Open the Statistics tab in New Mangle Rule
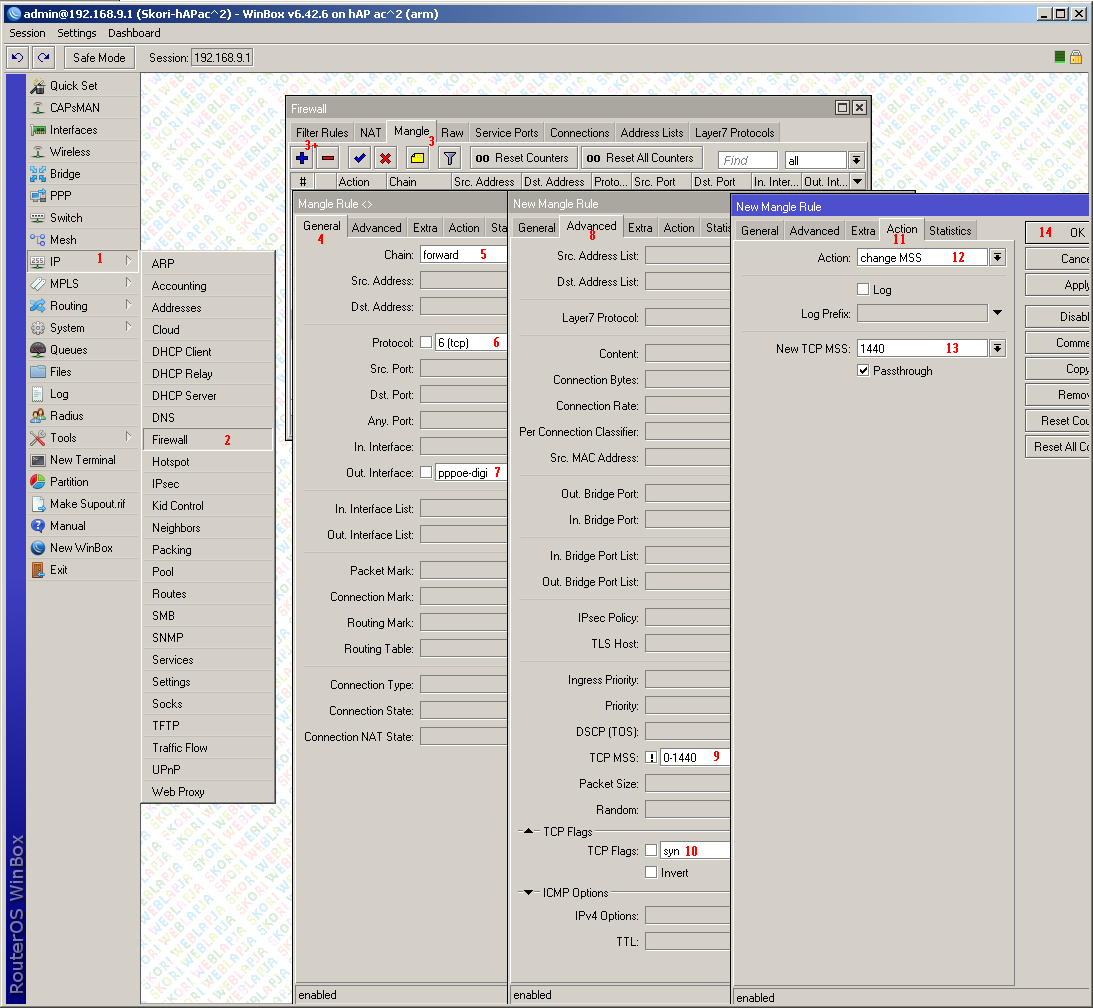The image size is (1093, 1008). pos(949,231)
